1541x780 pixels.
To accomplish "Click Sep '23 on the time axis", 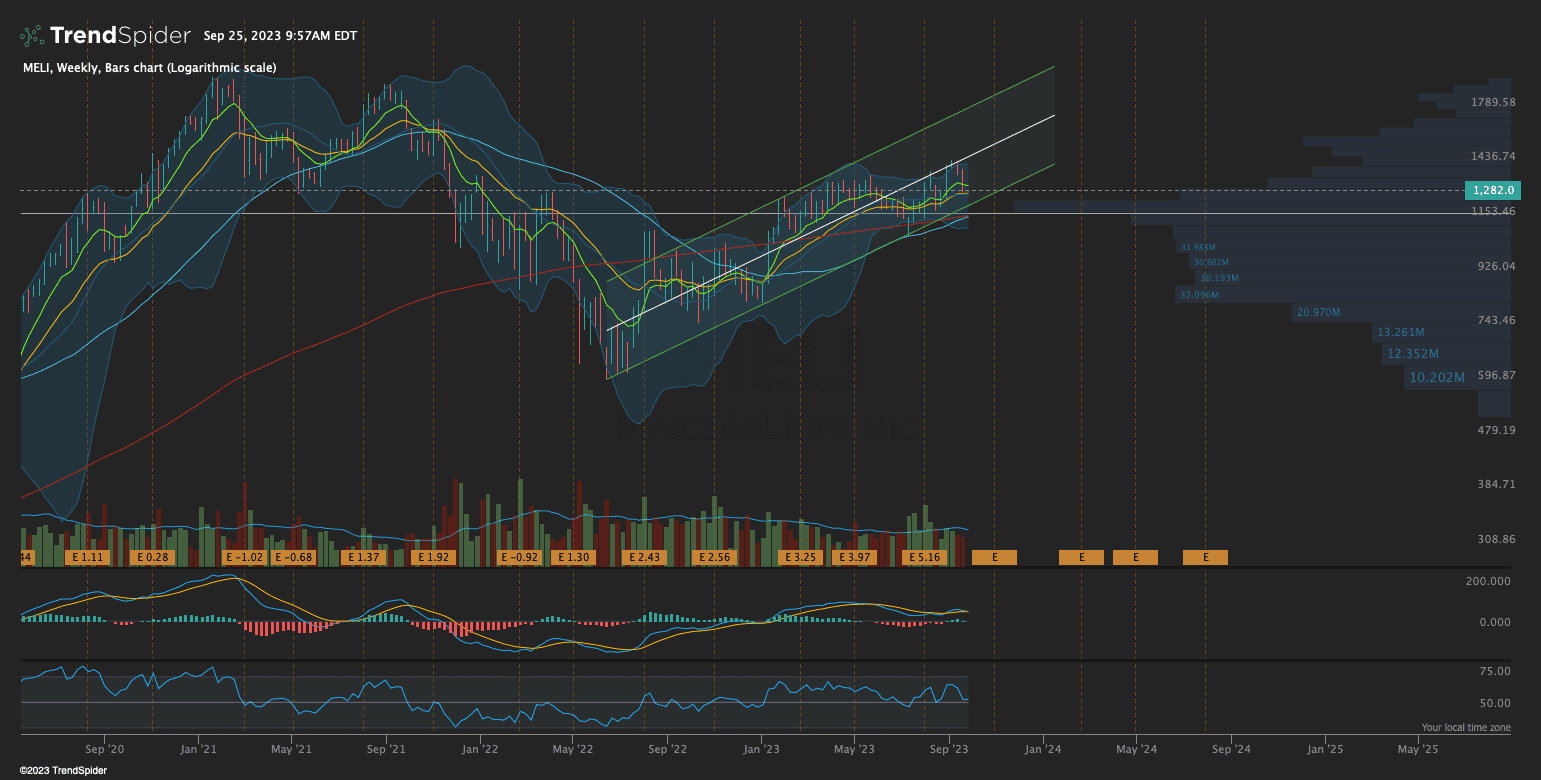I will [949, 748].
